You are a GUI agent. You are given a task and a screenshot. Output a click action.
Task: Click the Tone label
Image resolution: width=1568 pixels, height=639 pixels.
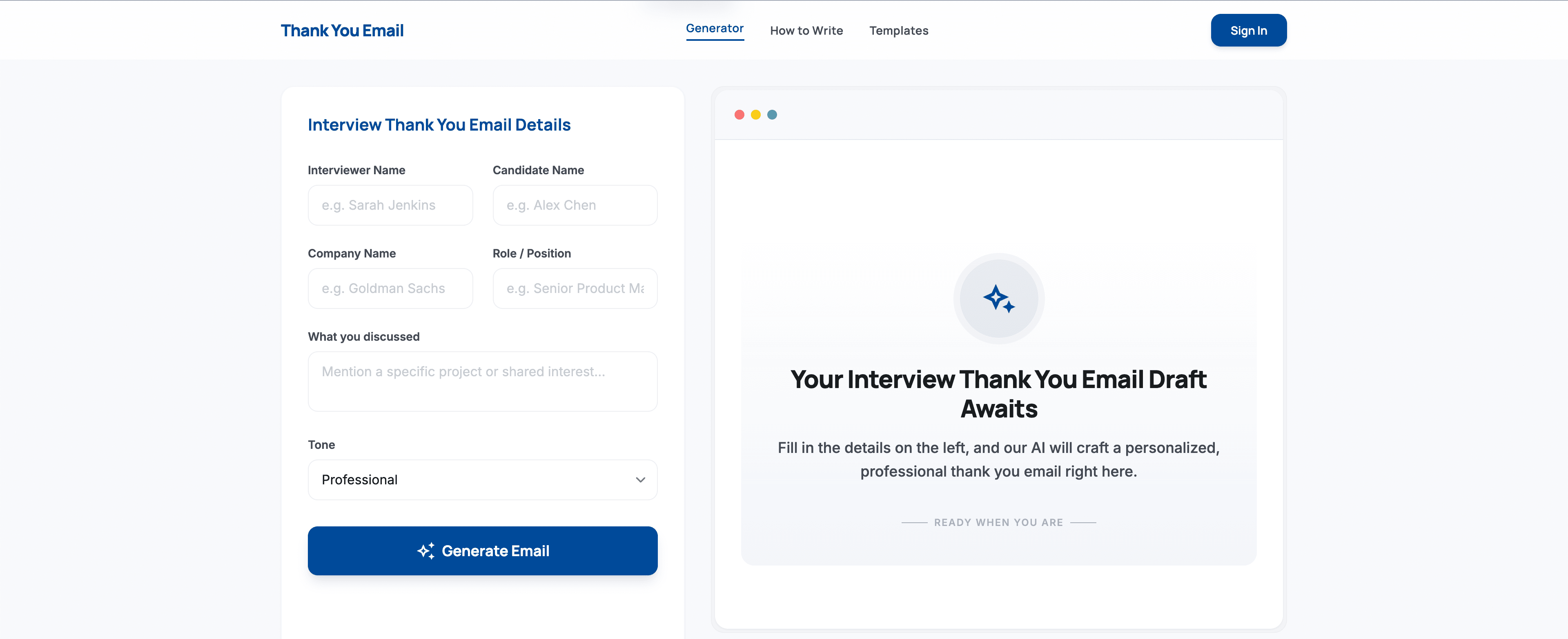click(x=321, y=444)
